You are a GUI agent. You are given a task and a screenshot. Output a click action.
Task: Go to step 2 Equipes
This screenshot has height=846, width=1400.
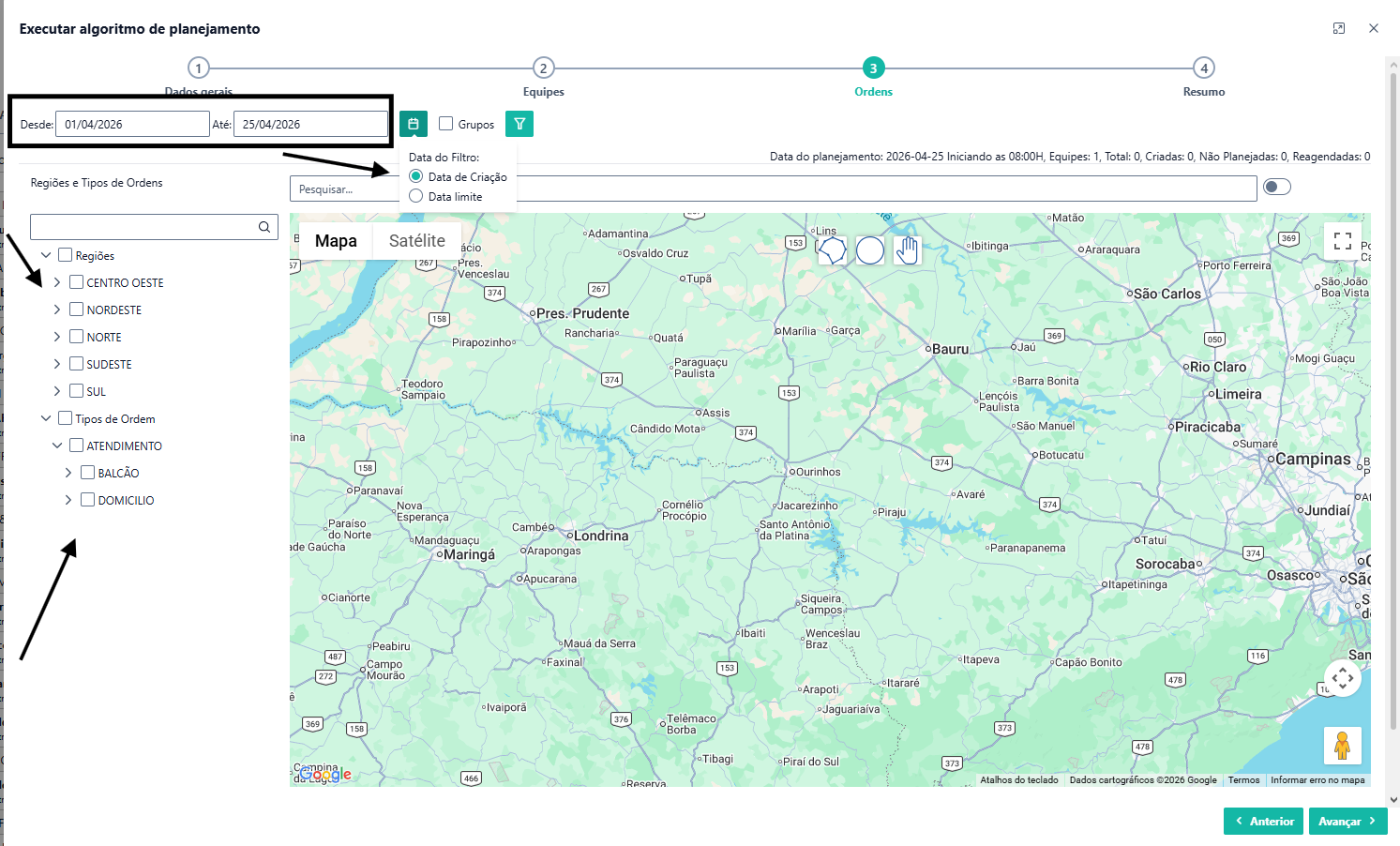point(543,68)
